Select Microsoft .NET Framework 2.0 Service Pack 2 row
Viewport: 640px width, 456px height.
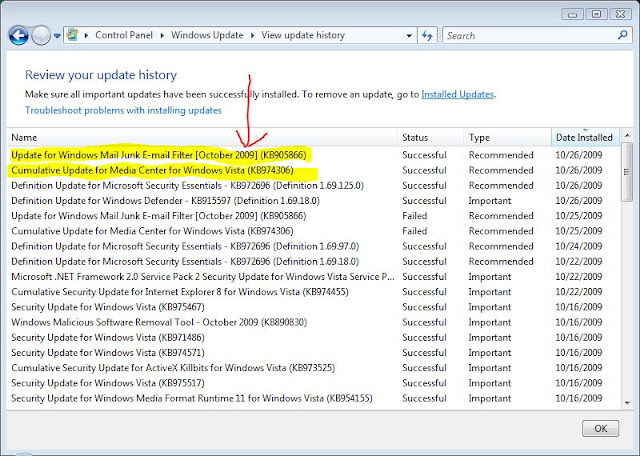[x=313, y=276]
